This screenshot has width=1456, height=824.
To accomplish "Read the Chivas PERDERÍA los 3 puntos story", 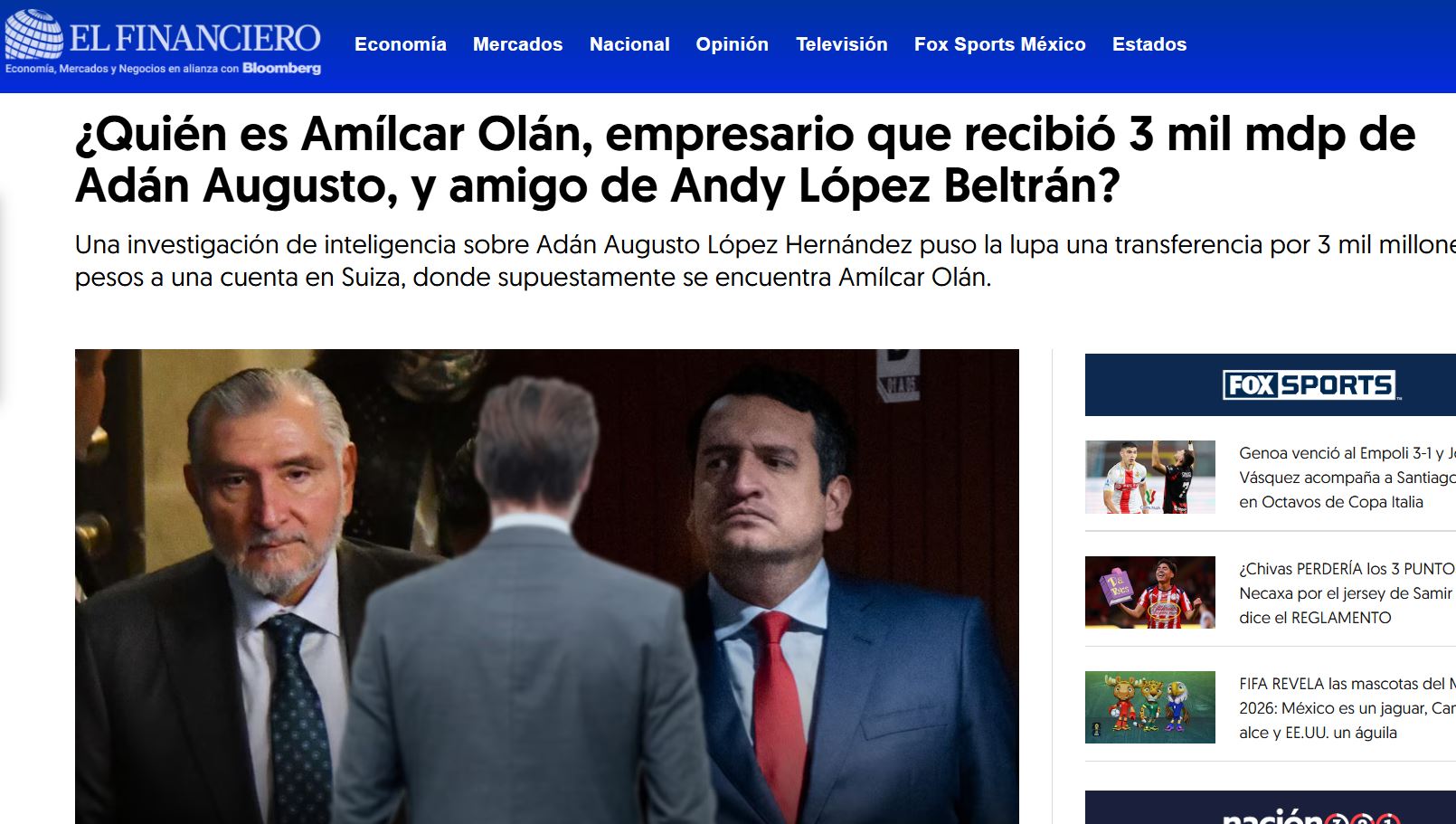I will [1347, 593].
